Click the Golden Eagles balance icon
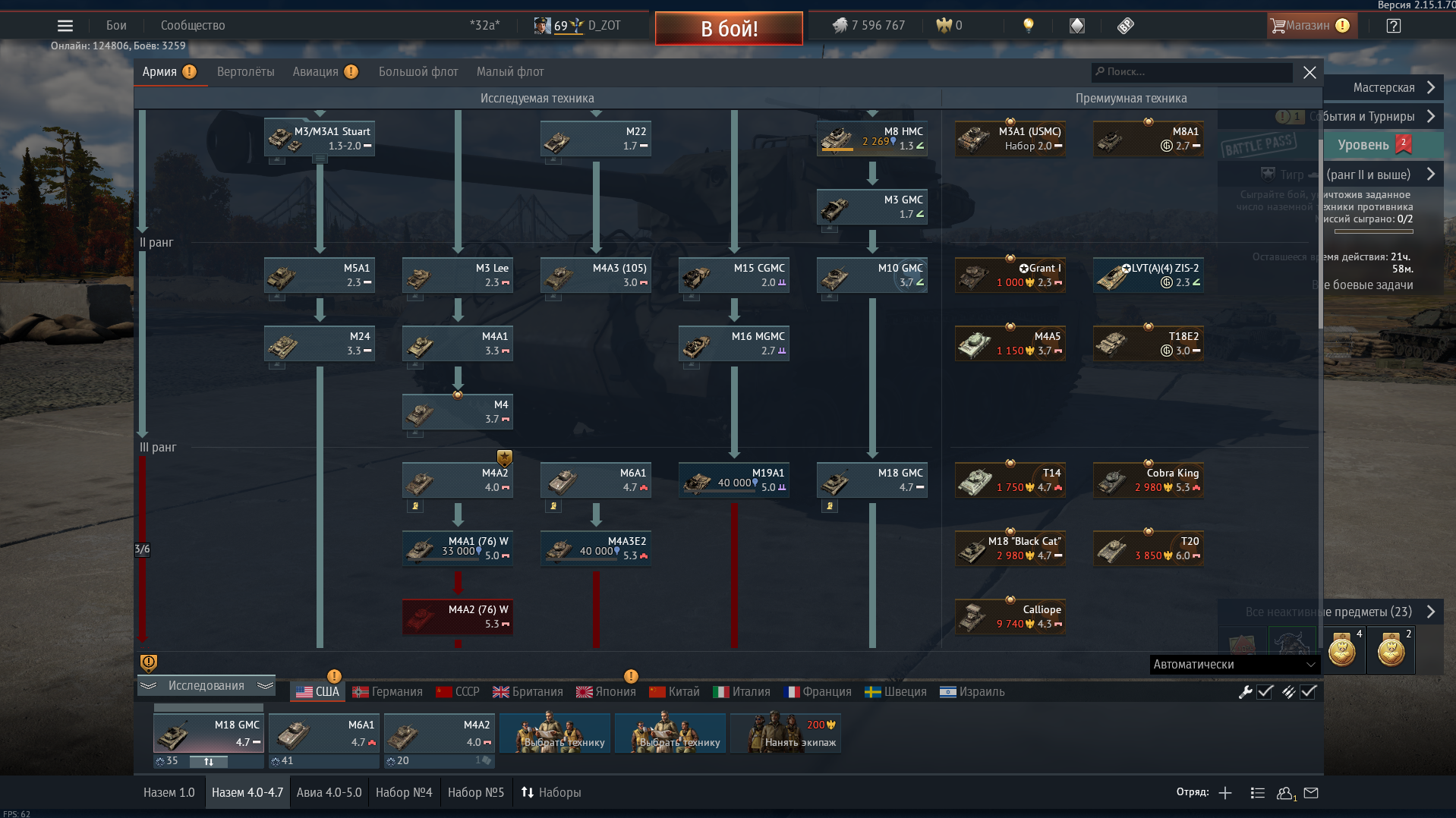 coord(944,26)
